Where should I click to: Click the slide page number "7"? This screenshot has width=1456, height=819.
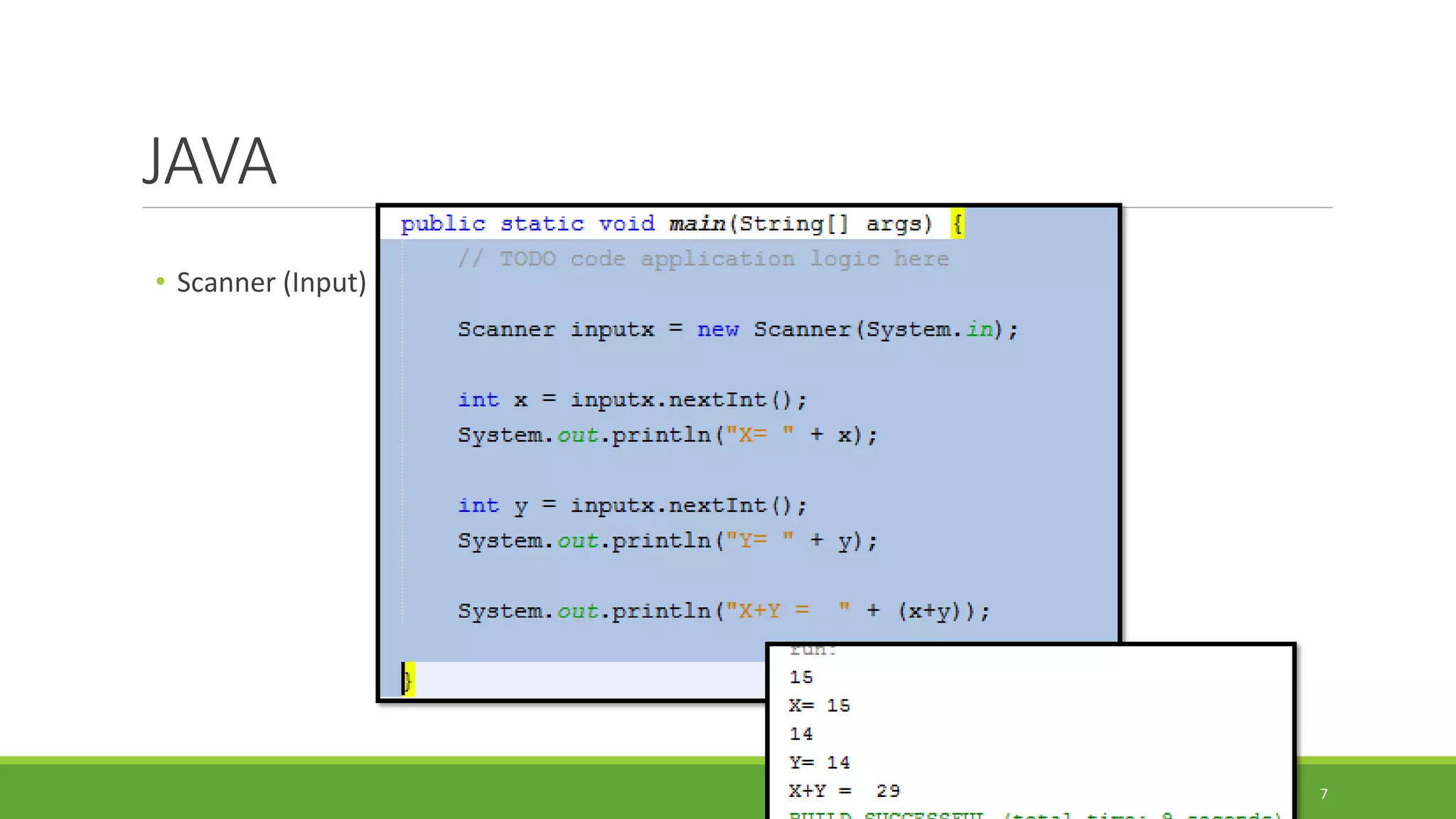click(1324, 794)
